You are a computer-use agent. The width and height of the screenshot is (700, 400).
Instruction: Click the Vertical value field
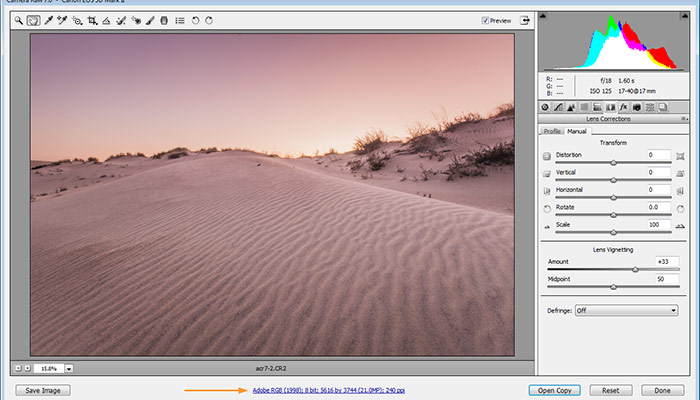click(659, 172)
